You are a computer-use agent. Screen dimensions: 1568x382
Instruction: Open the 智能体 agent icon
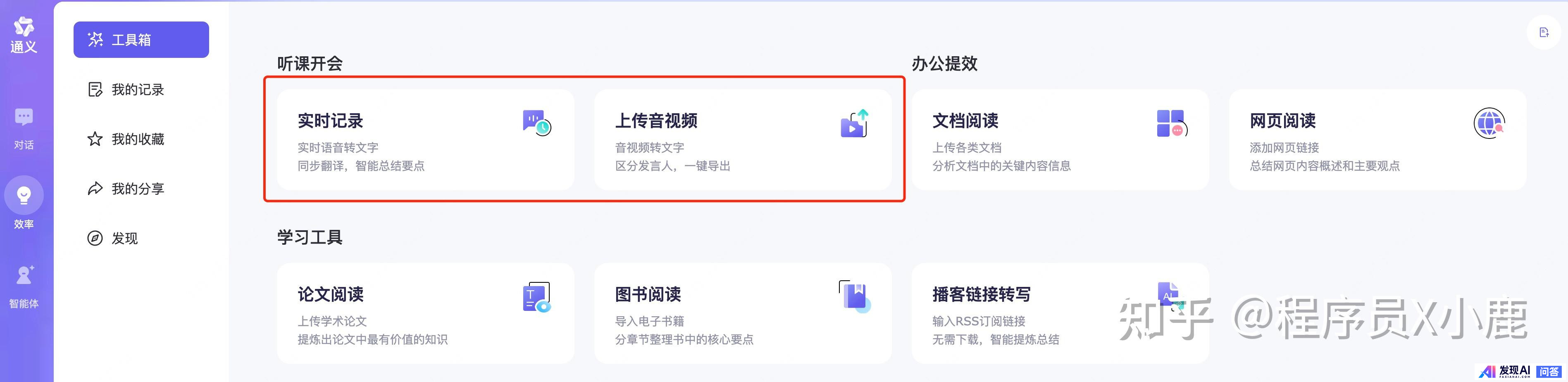pyautogui.click(x=24, y=275)
